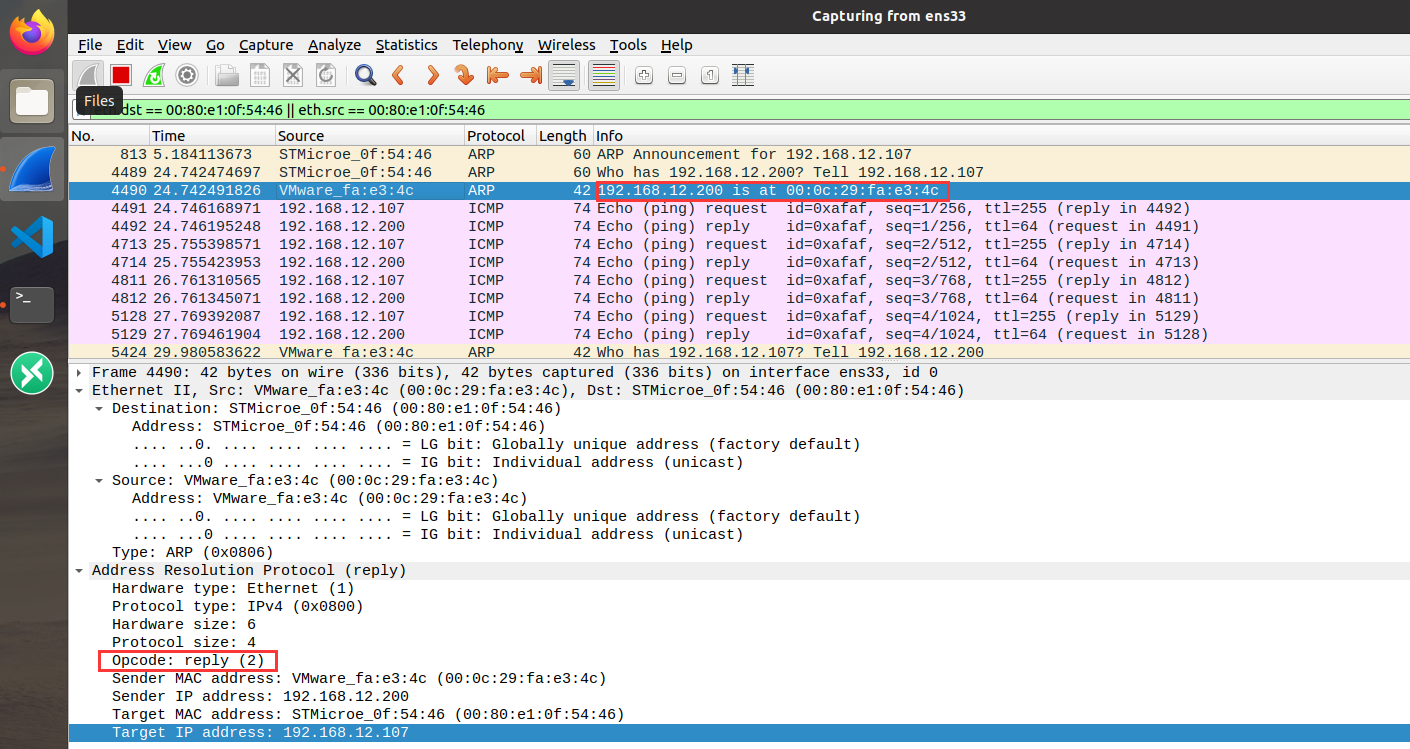Collapse the Address Resolution Protocol section
This screenshot has width=1410, height=749.
coord(79,570)
